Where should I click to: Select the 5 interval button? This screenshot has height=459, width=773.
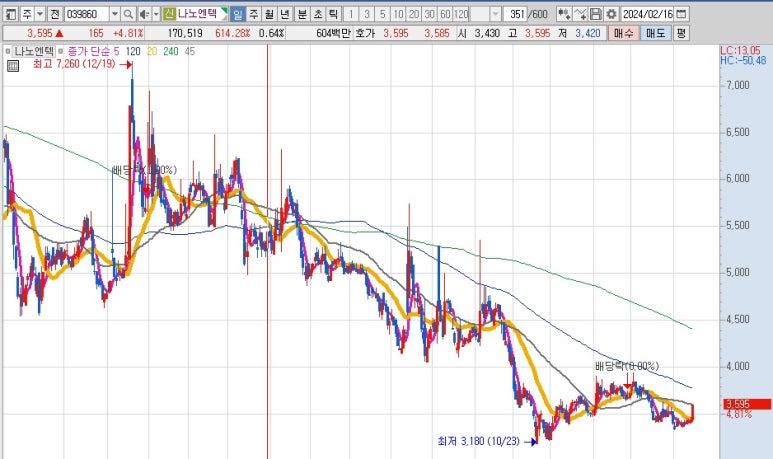click(x=383, y=14)
